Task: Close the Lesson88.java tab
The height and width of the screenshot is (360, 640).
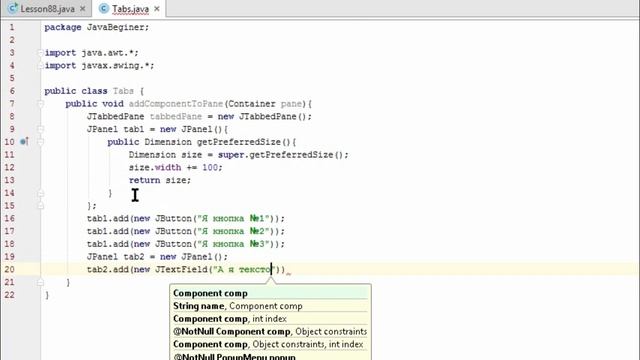Action: [83, 9]
